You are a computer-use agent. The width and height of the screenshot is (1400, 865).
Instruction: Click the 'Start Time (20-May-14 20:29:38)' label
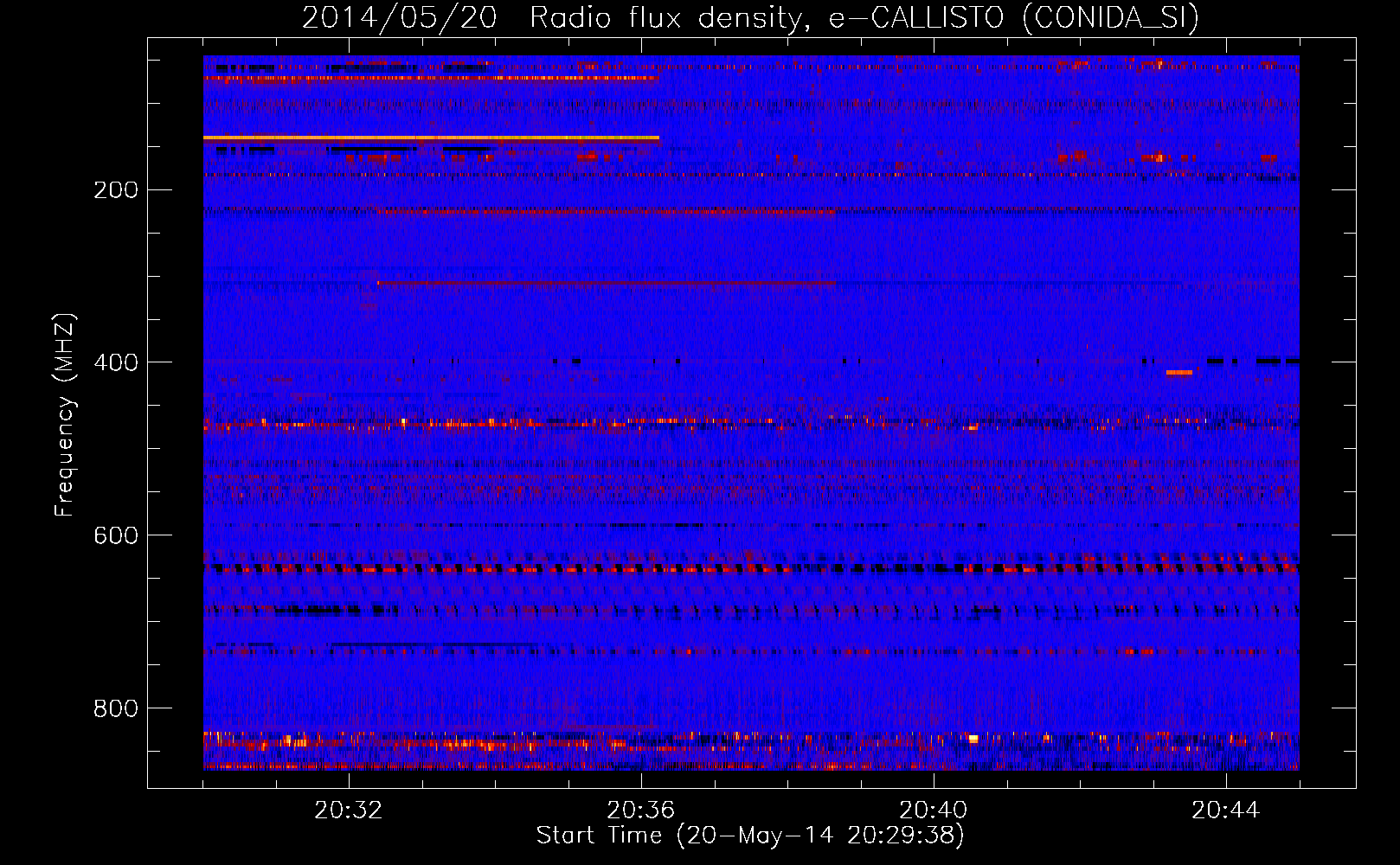[x=750, y=836]
